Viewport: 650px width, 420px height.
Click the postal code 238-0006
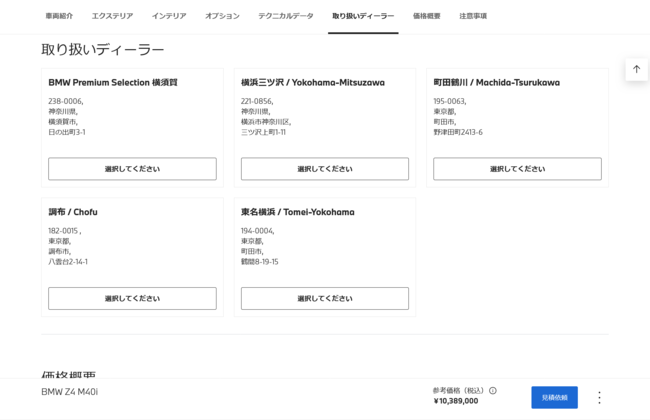(65, 101)
